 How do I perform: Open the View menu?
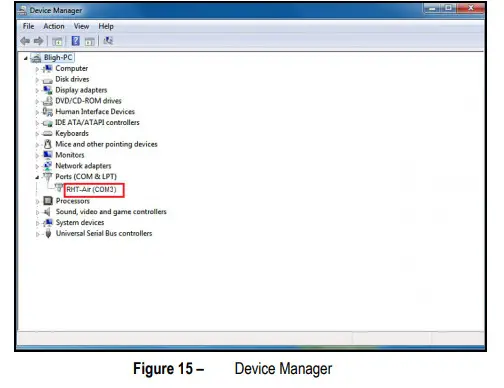click(81, 26)
